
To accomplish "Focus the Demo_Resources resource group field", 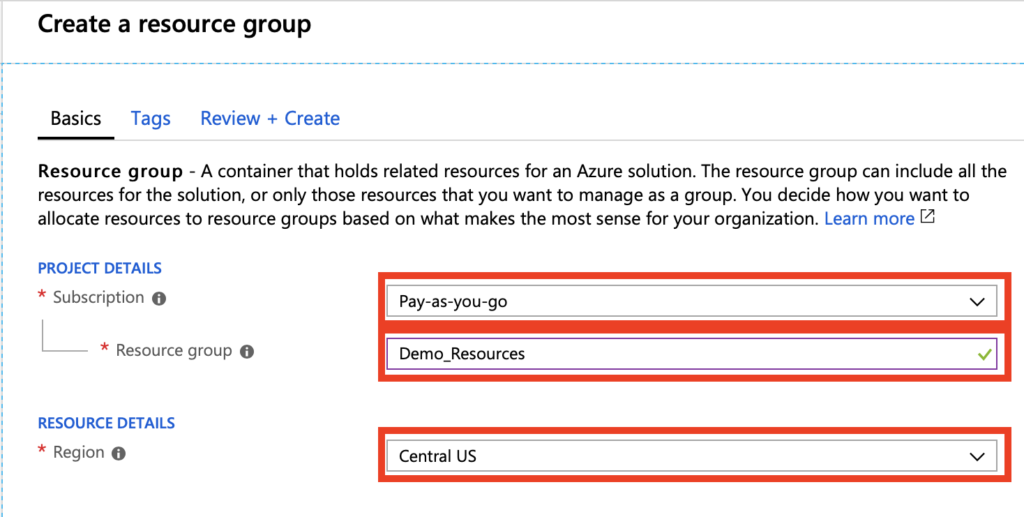I will (x=692, y=354).
